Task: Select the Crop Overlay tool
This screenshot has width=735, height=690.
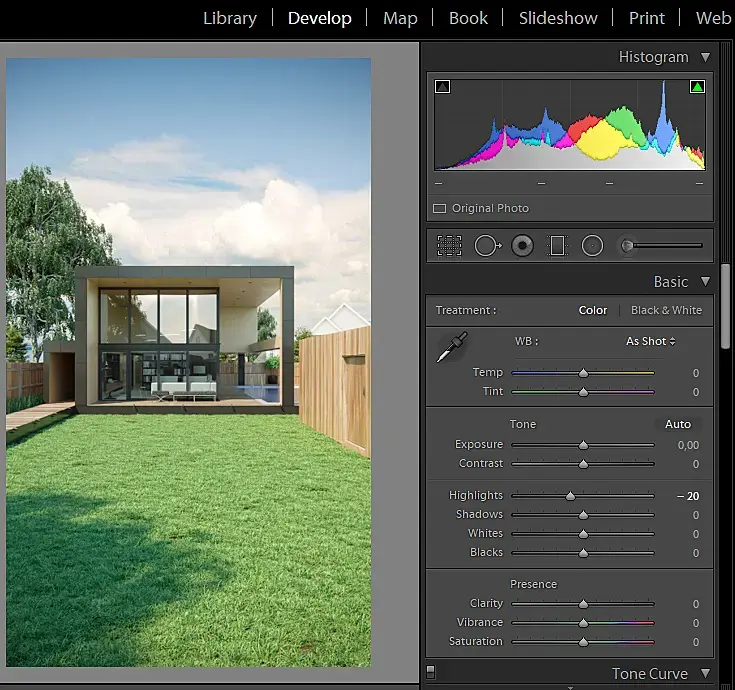Action: [449, 246]
